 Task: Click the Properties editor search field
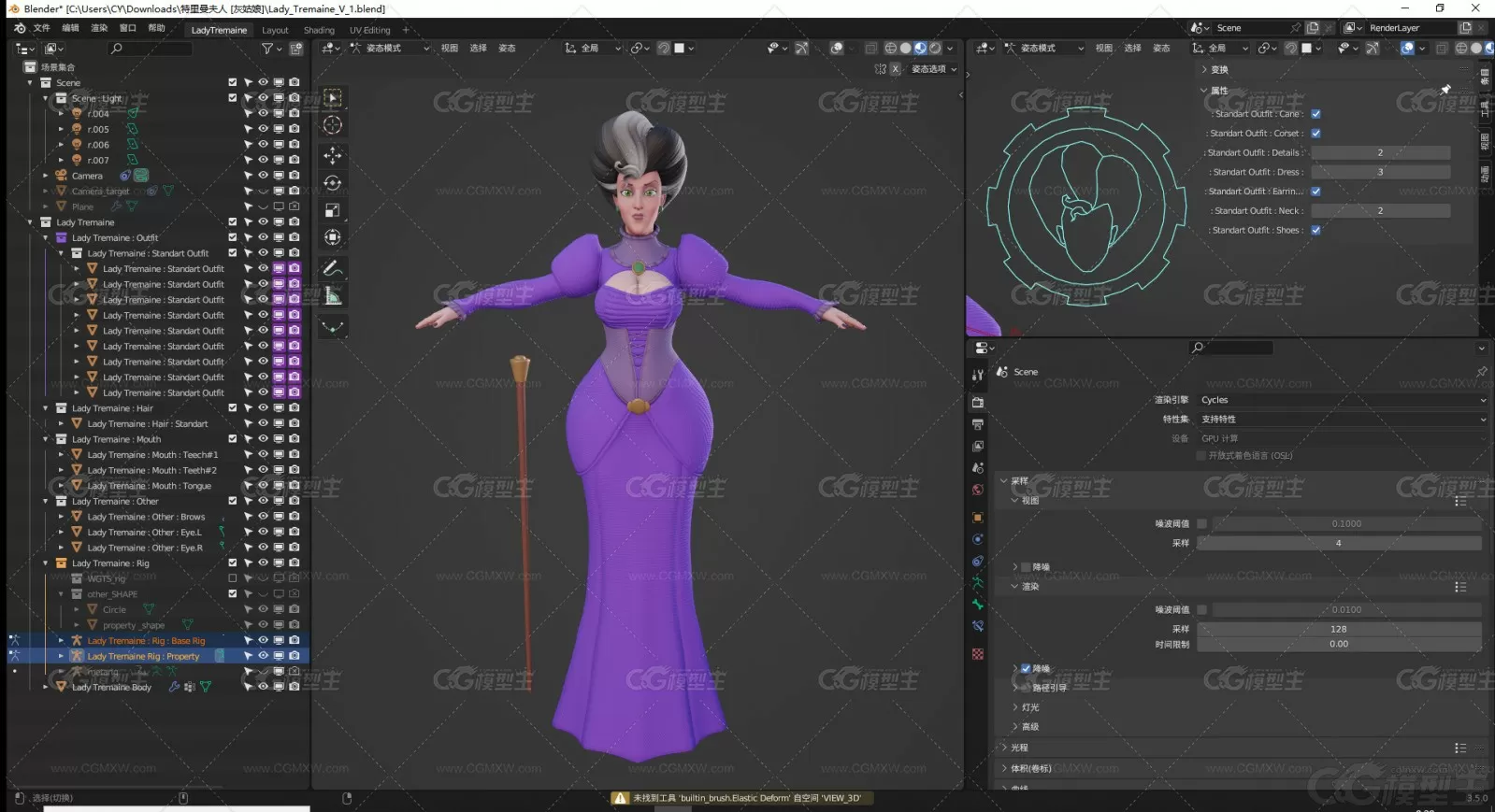[1230, 348]
